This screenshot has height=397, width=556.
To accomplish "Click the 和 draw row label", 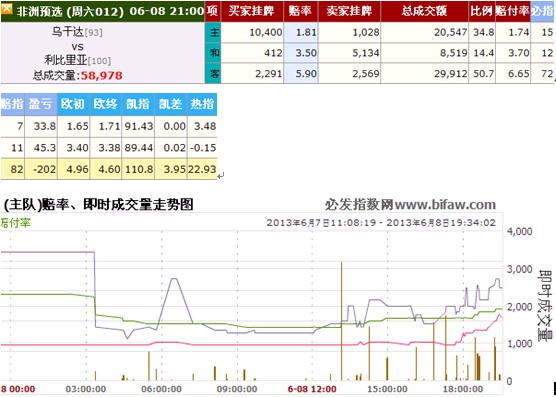I will coord(213,53).
